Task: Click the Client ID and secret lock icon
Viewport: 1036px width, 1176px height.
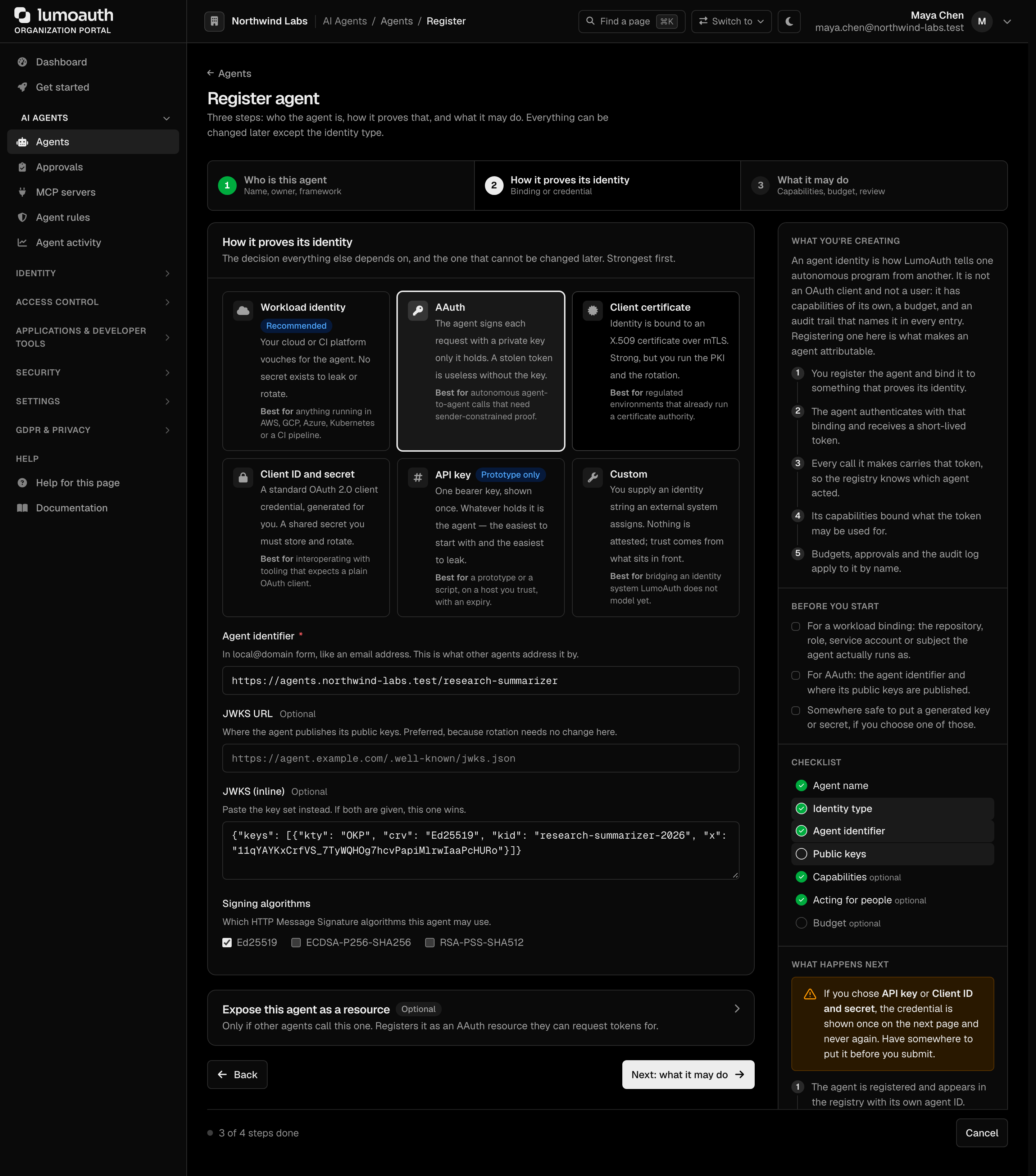Action: pyautogui.click(x=244, y=478)
